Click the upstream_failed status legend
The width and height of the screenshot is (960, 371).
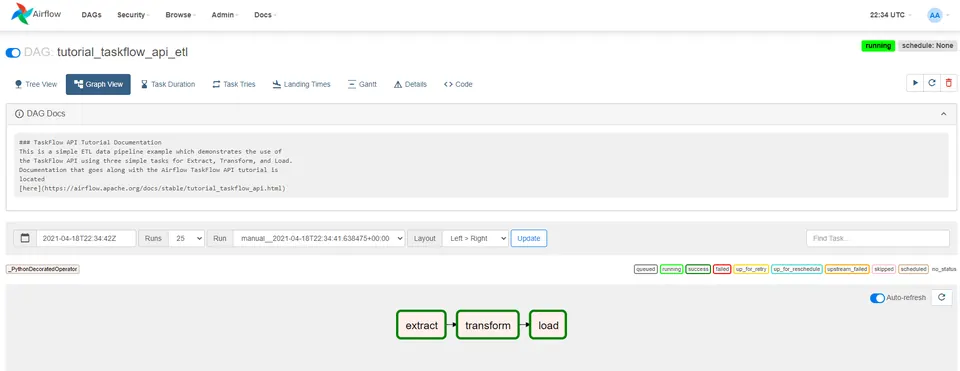click(x=847, y=269)
